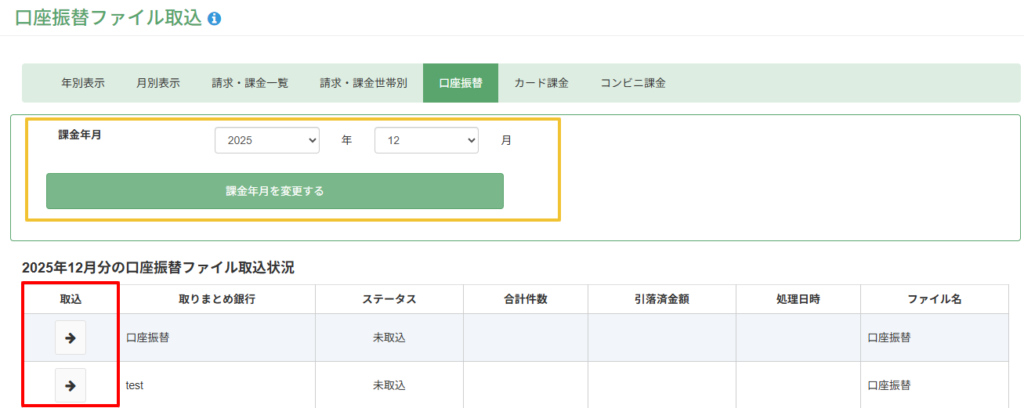This screenshot has width=1024, height=408.
Task: Switch to the コンビニ課金 tab
Action: point(633,83)
